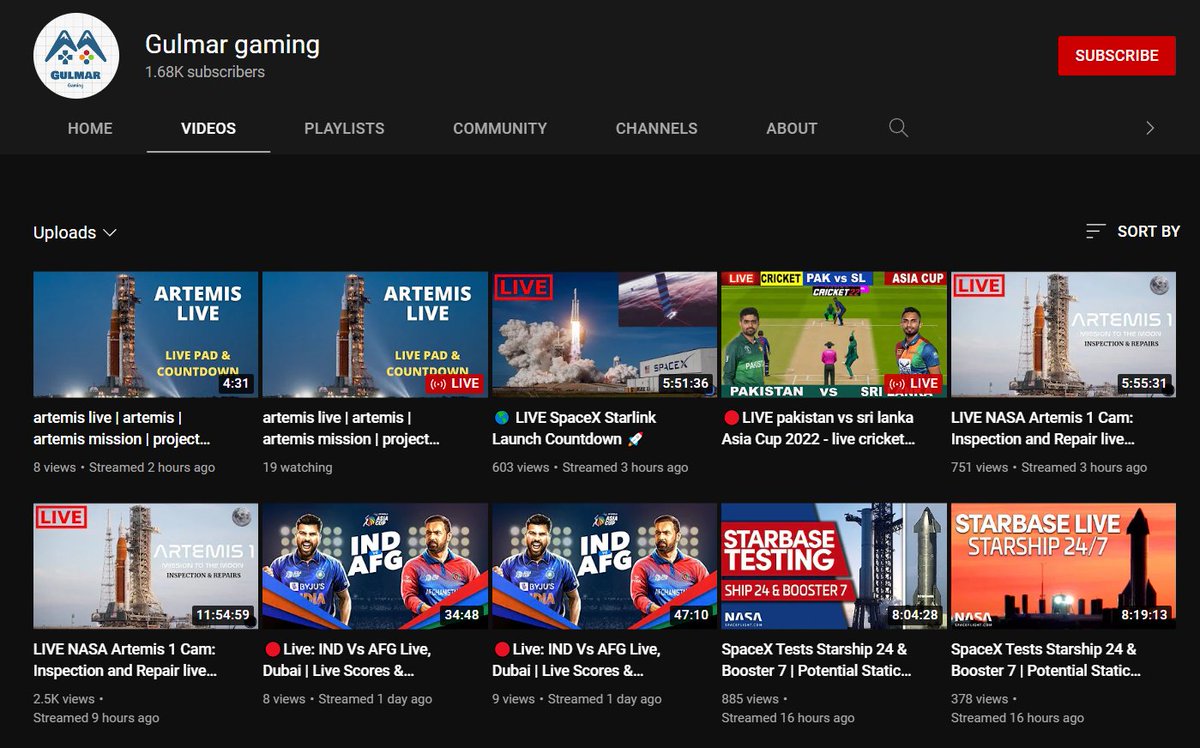Screen dimensions: 1200x748
Task: Open the artemis live title streamed 2 hours ago
Action: (x=121, y=428)
